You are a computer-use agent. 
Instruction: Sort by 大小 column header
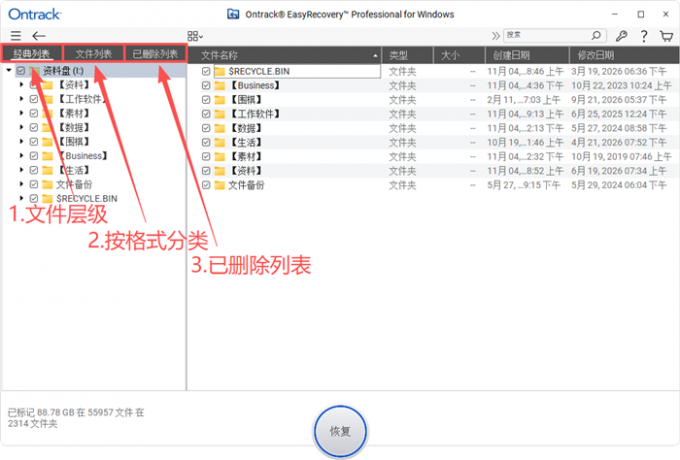[459, 55]
